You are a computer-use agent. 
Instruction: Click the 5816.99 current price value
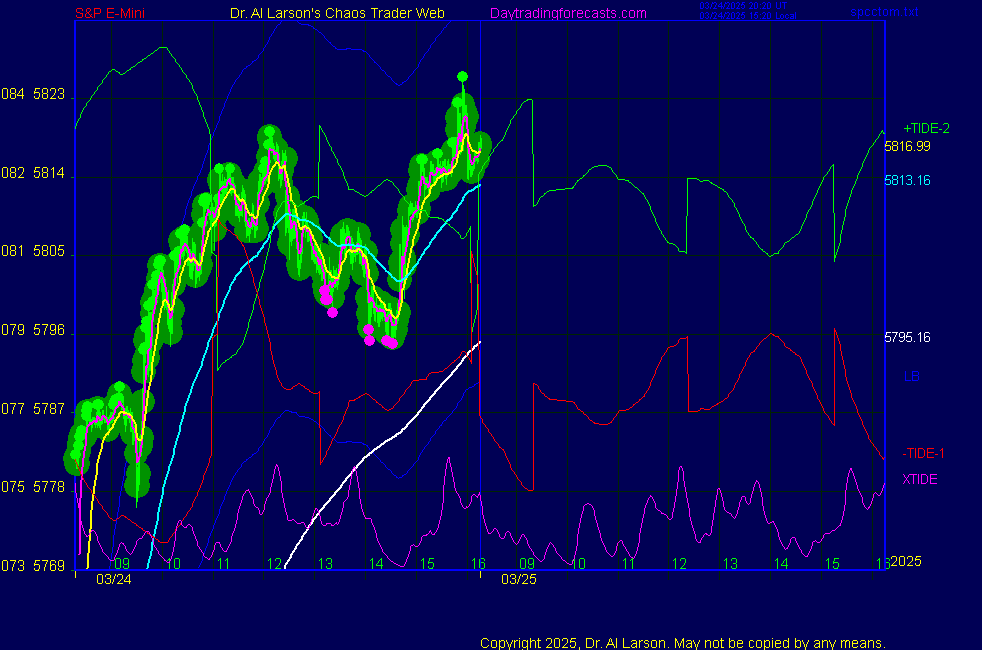(907, 146)
